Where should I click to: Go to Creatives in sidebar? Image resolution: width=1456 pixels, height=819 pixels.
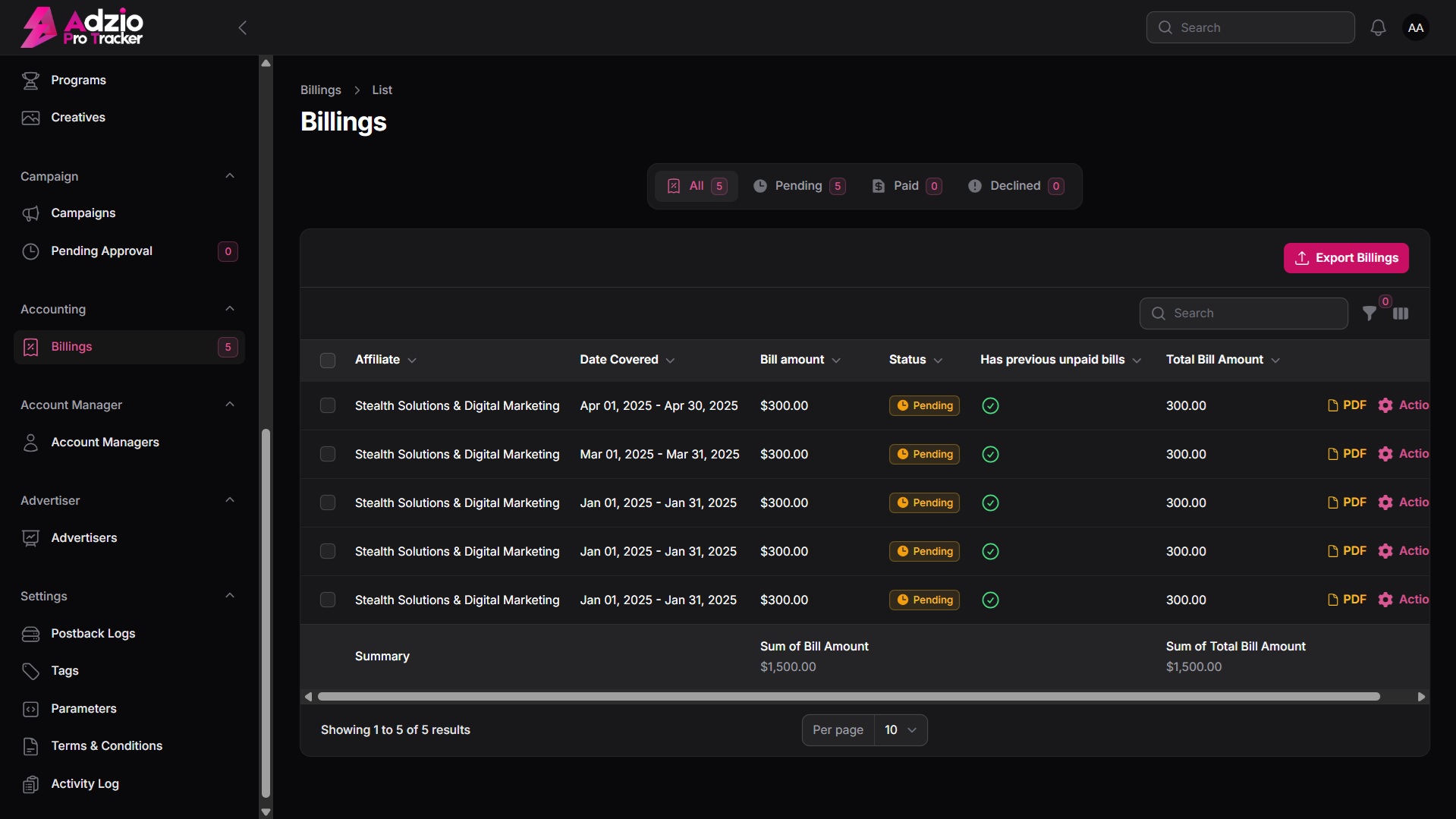78,118
